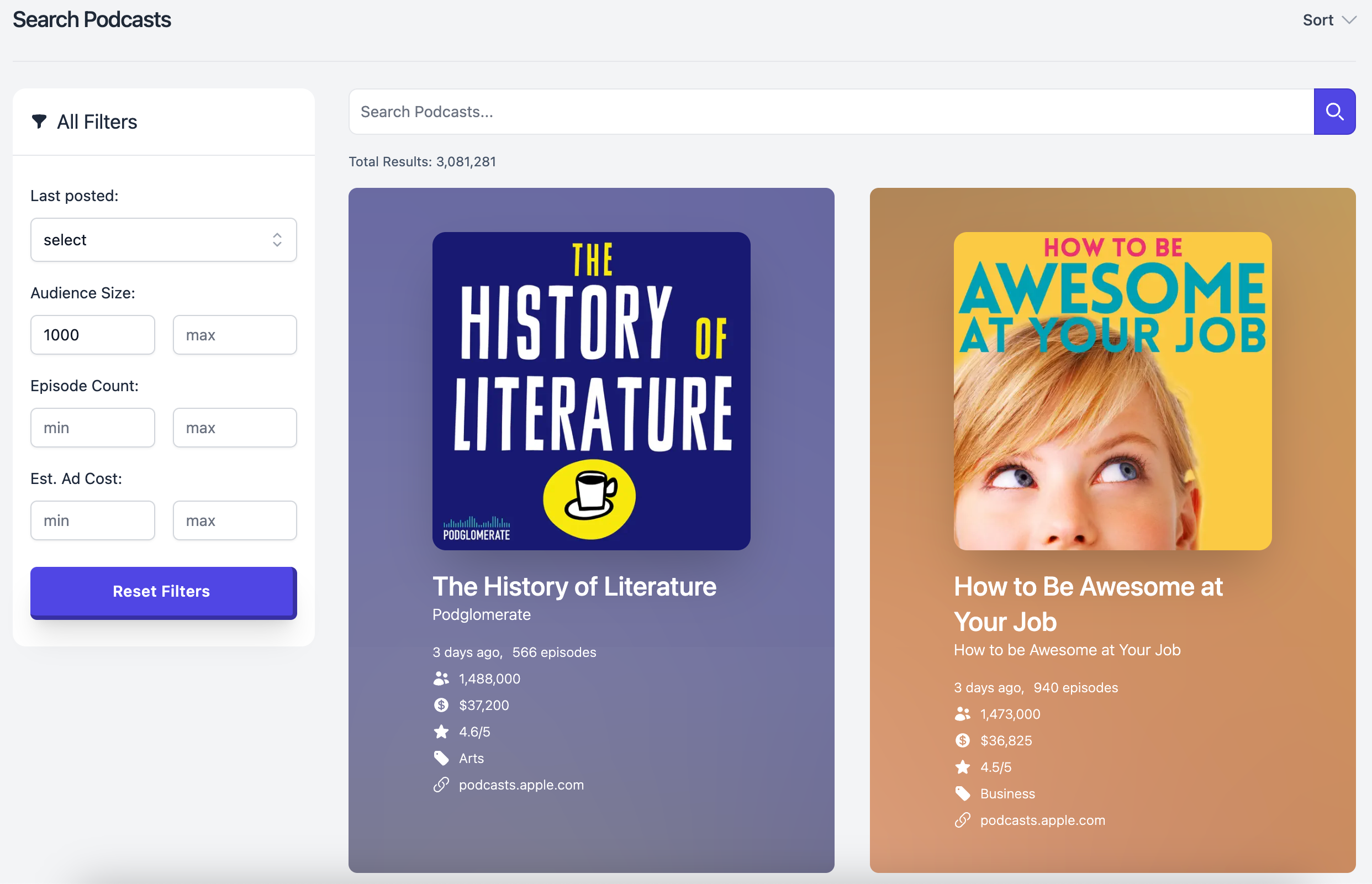Click the Podglomerate publisher name
The height and width of the screenshot is (884, 1372).
click(x=482, y=615)
